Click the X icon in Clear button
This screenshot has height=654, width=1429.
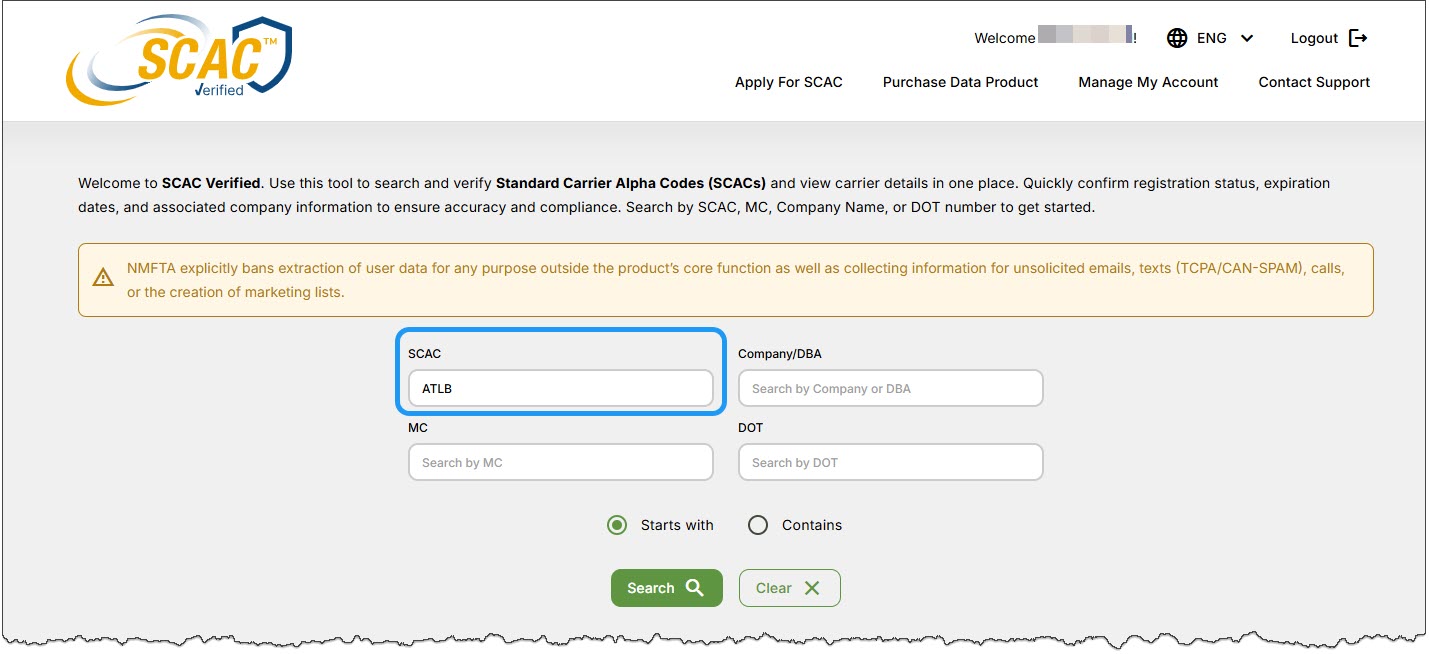point(812,588)
